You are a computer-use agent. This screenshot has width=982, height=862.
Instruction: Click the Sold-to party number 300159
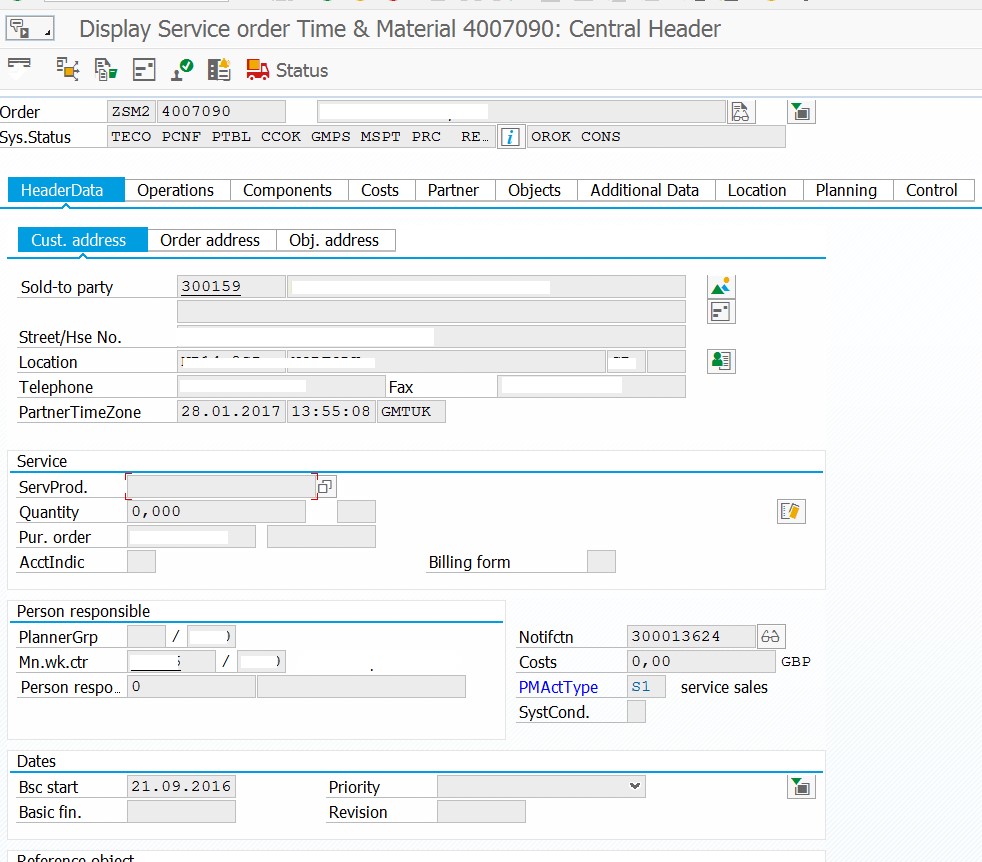pos(211,287)
